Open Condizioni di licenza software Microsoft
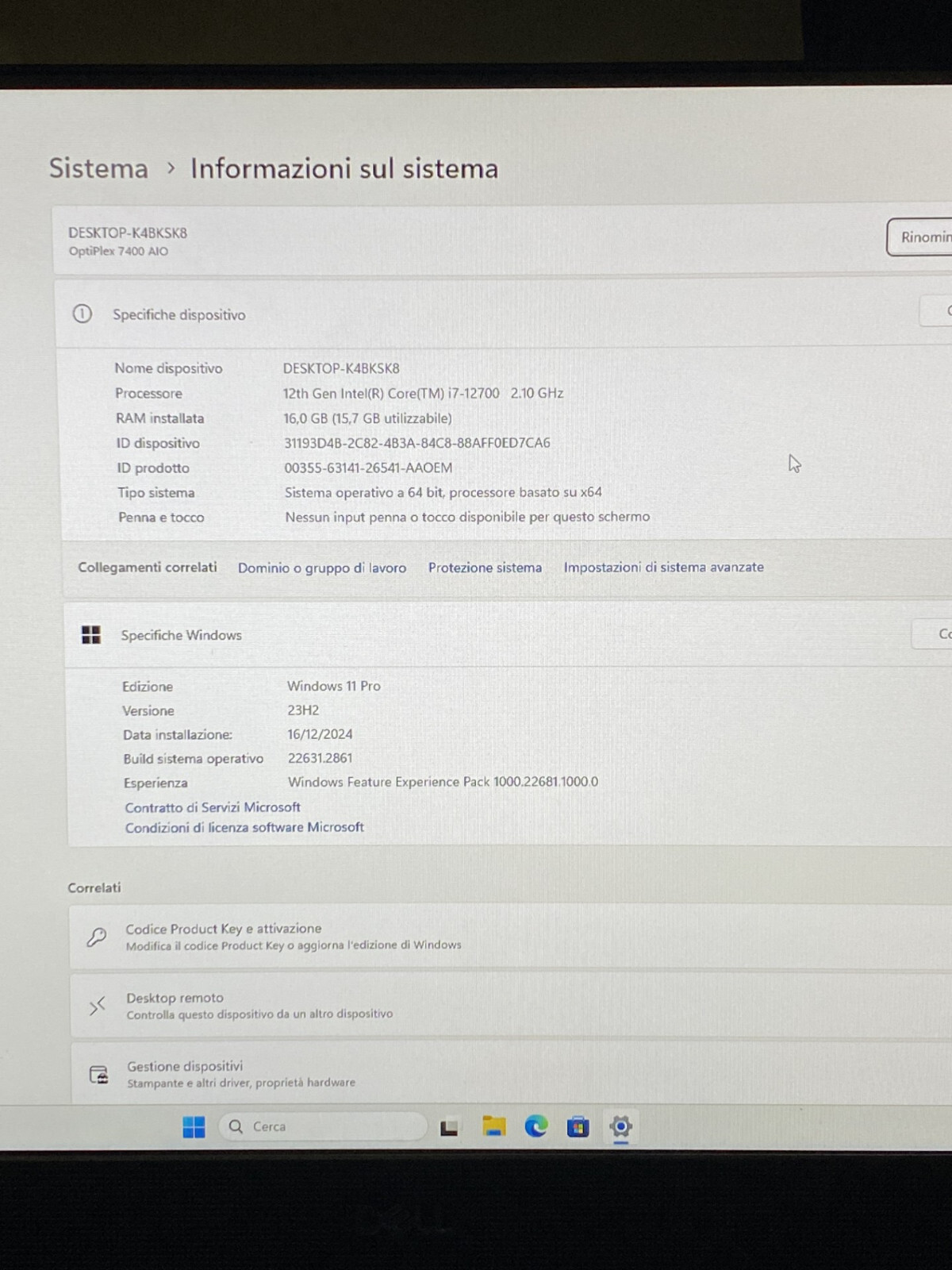 click(244, 827)
